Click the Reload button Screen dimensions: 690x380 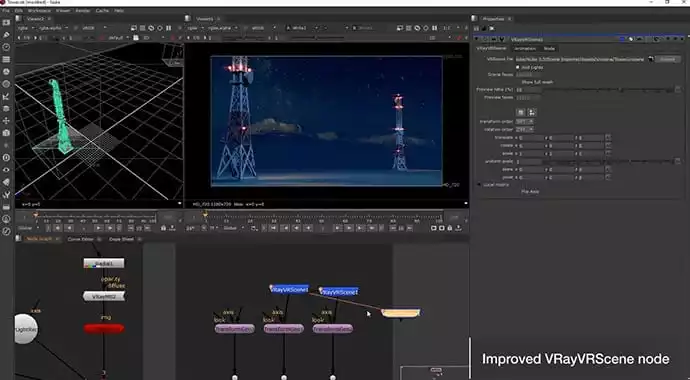click(x=668, y=59)
